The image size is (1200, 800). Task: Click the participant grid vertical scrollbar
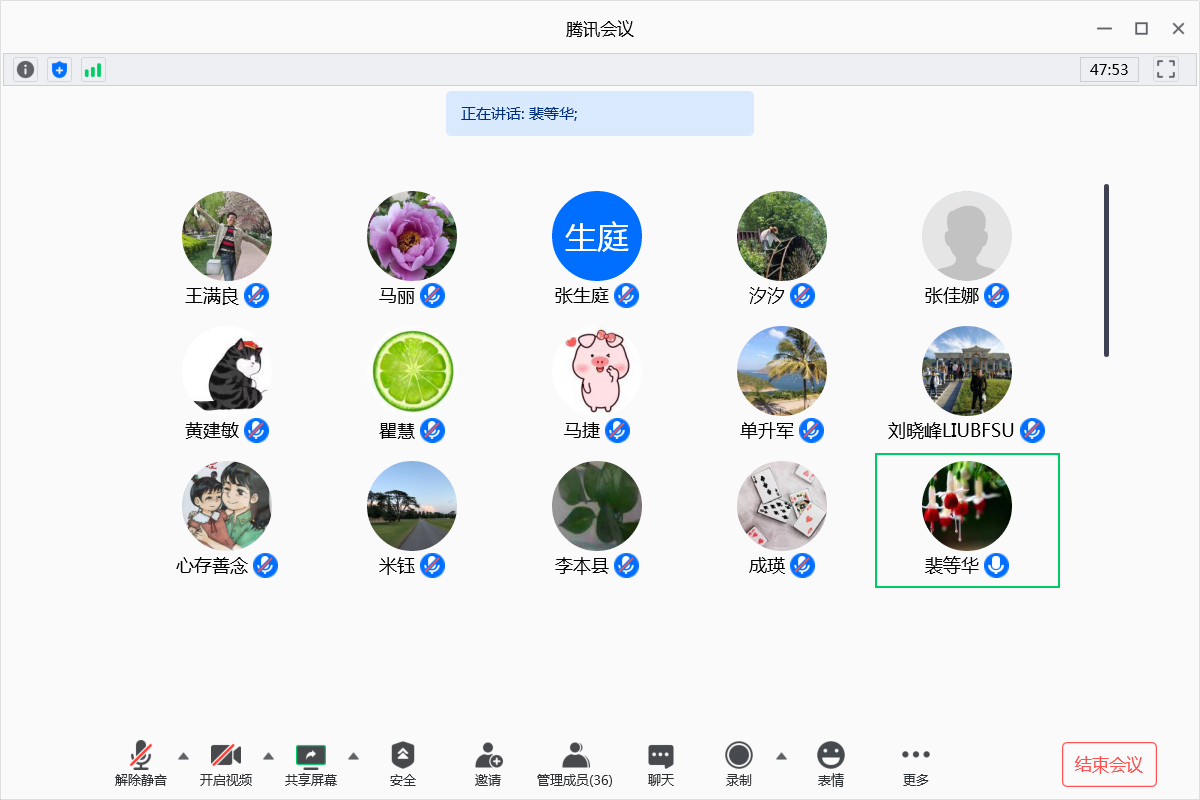coord(1106,270)
